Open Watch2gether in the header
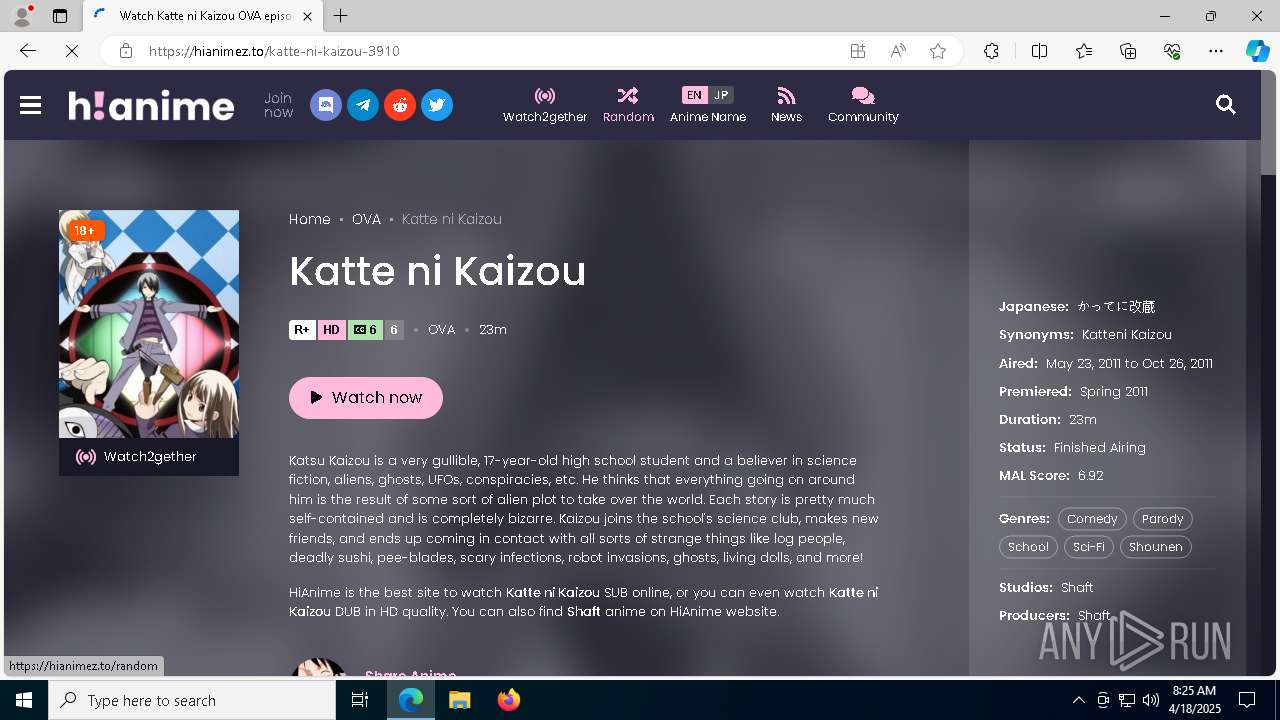Screen dimensions: 1280x720 click(x=545, y=105)
